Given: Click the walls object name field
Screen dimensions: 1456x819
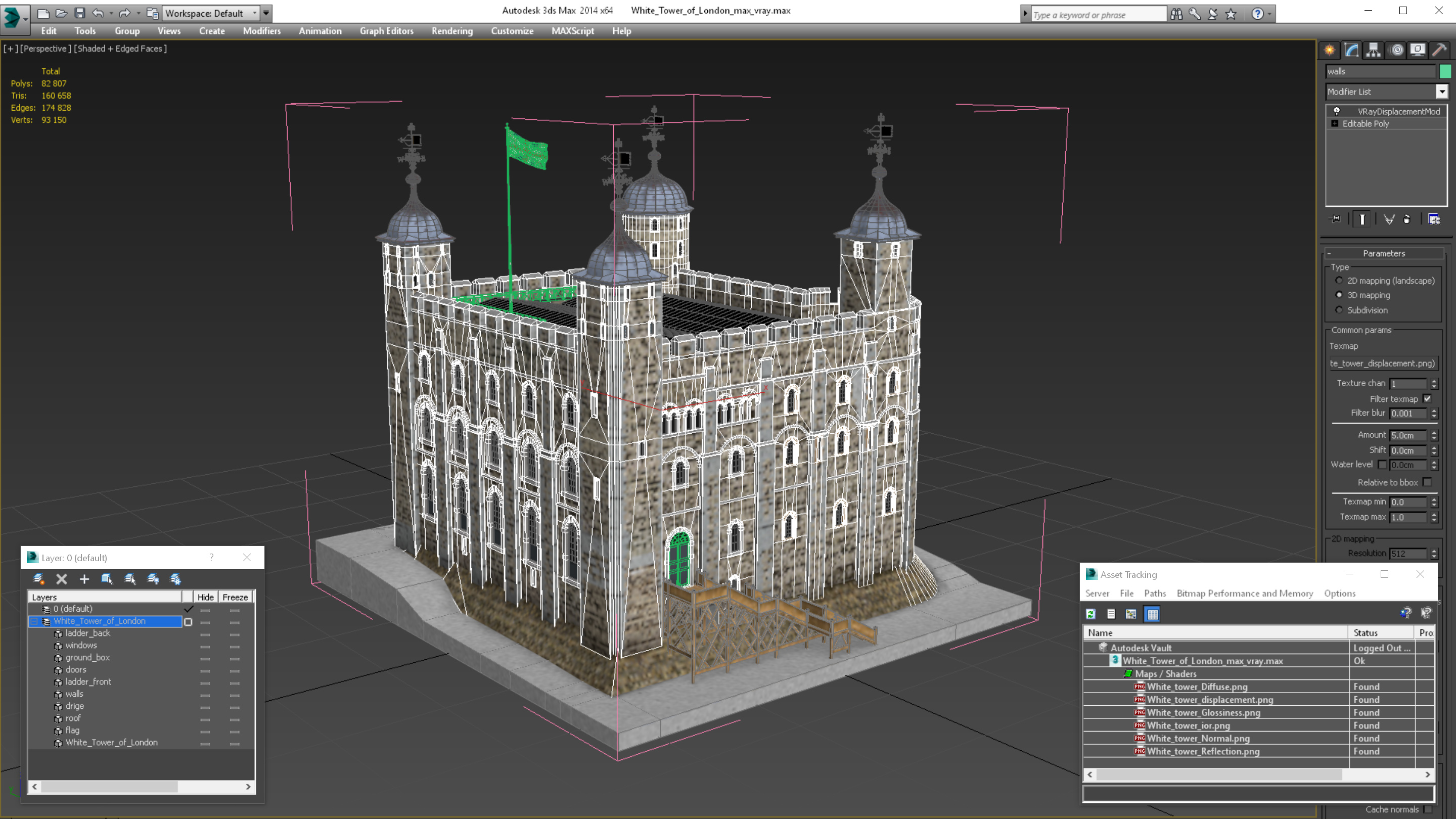Looking at the screenshot, I should [x=1380, y=72].
